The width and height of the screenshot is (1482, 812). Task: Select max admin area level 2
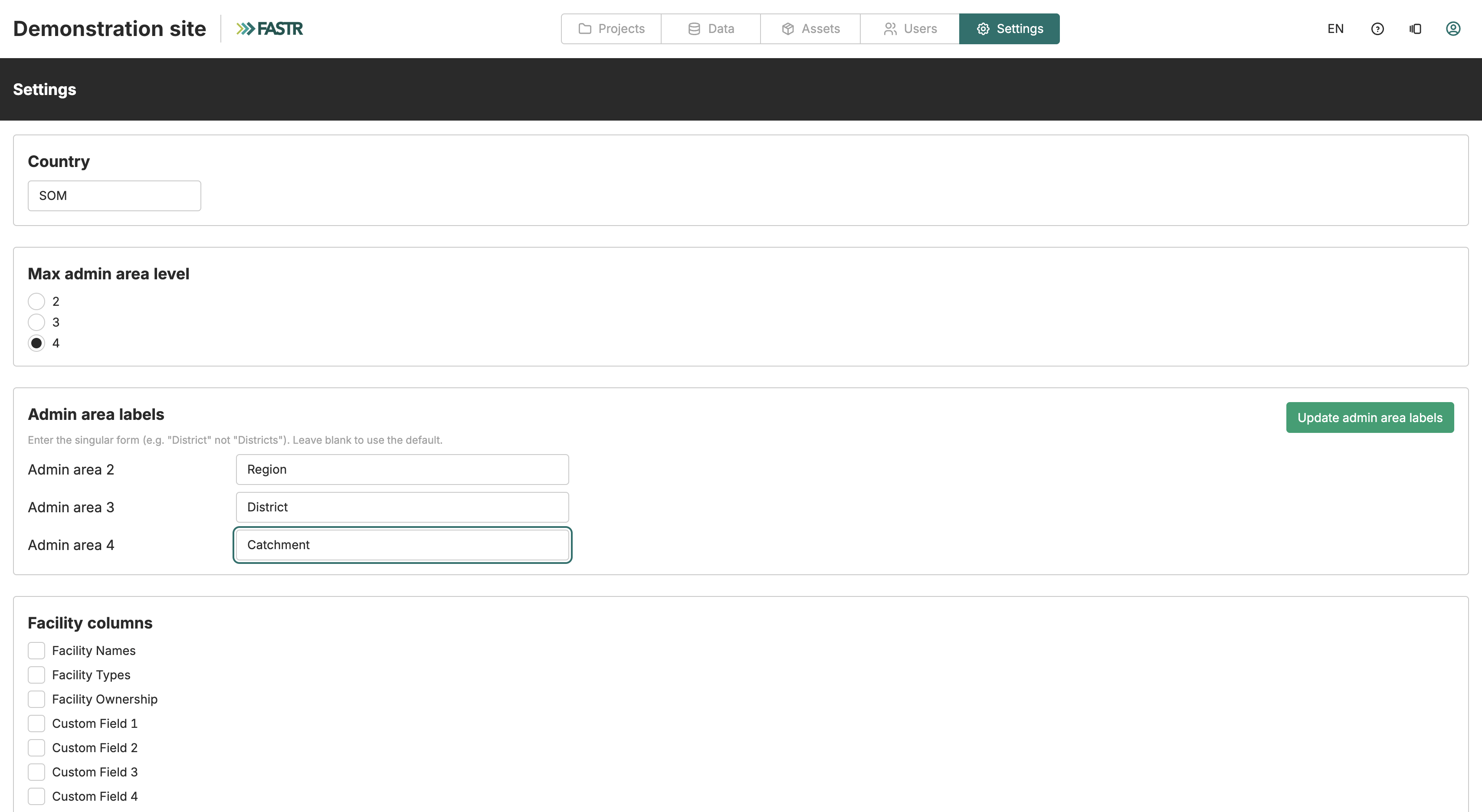coord(36,301)
